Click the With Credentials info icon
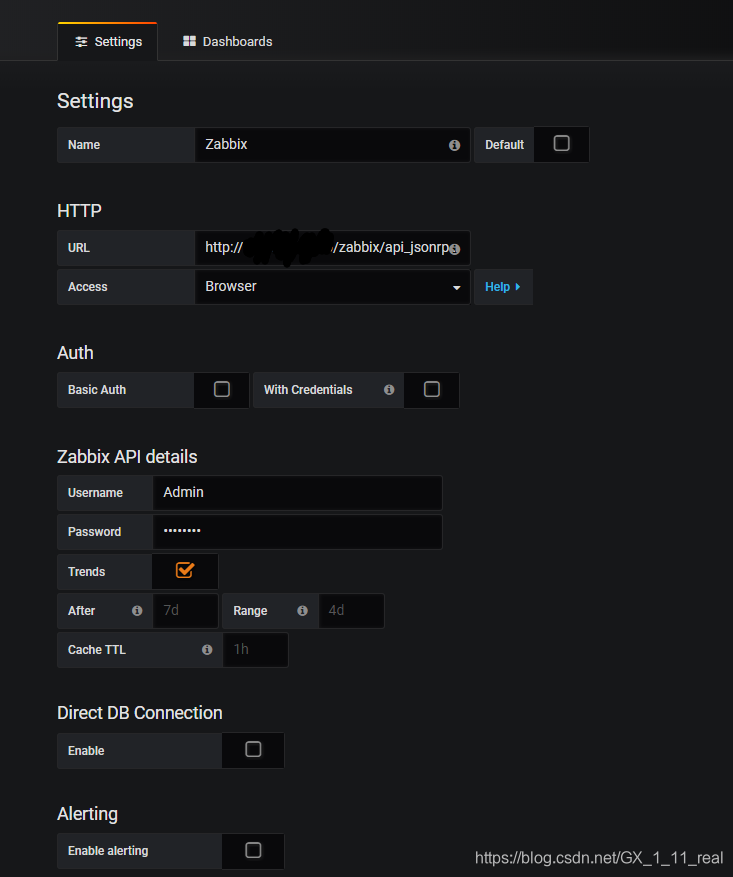This screenshot has height=877, width=733. pos(389,390)
